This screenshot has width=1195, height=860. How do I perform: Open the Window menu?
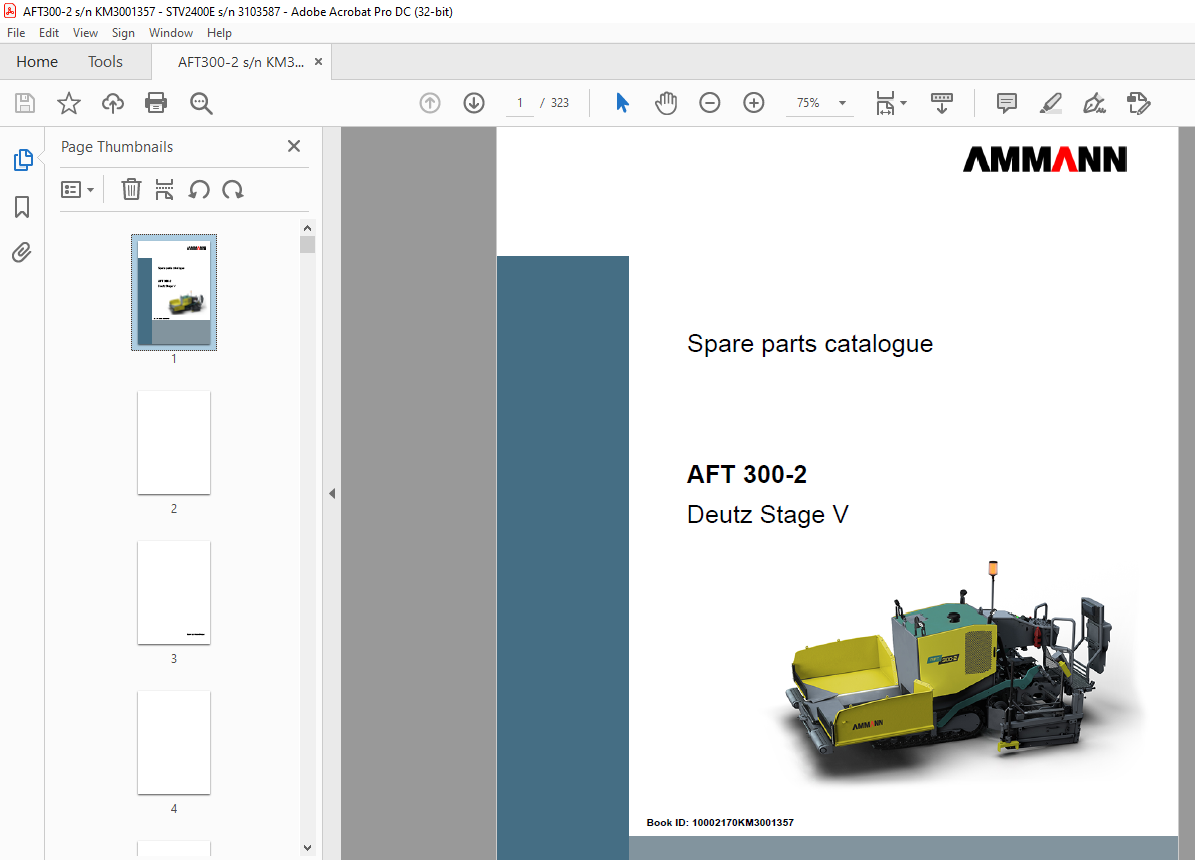coord(171,33)
